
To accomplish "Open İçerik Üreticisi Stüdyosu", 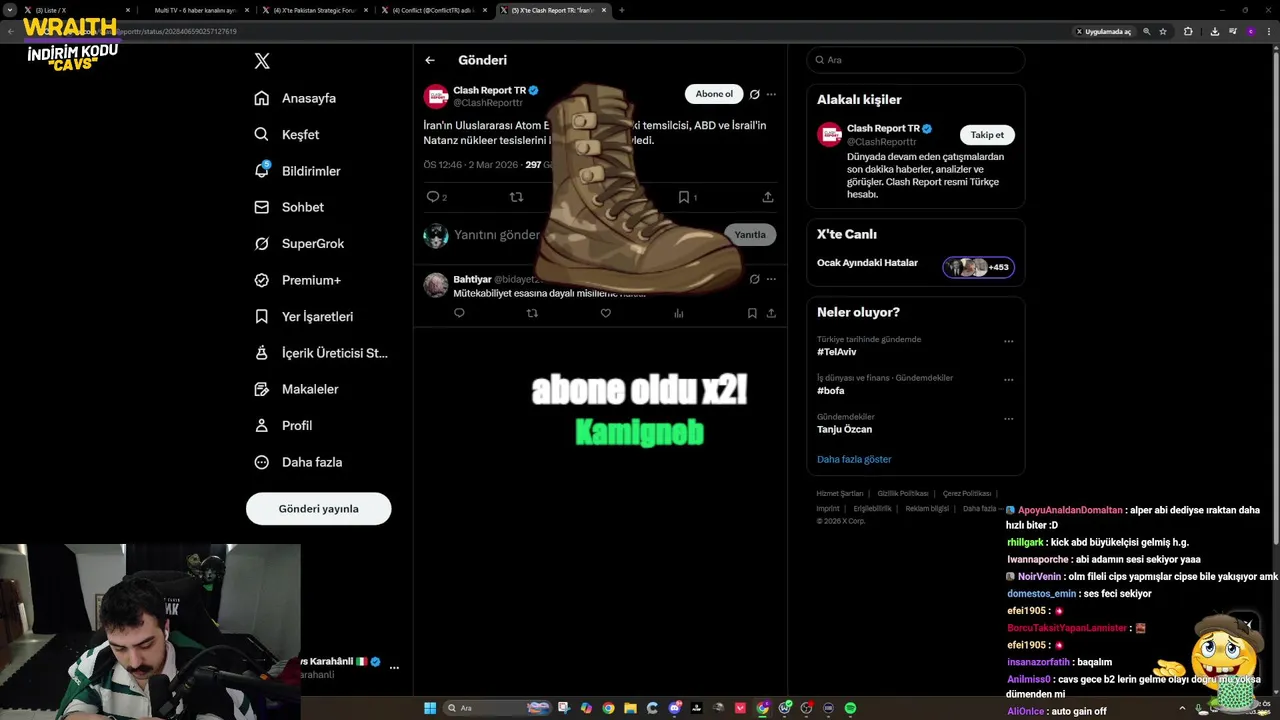I will click(321, 353).
